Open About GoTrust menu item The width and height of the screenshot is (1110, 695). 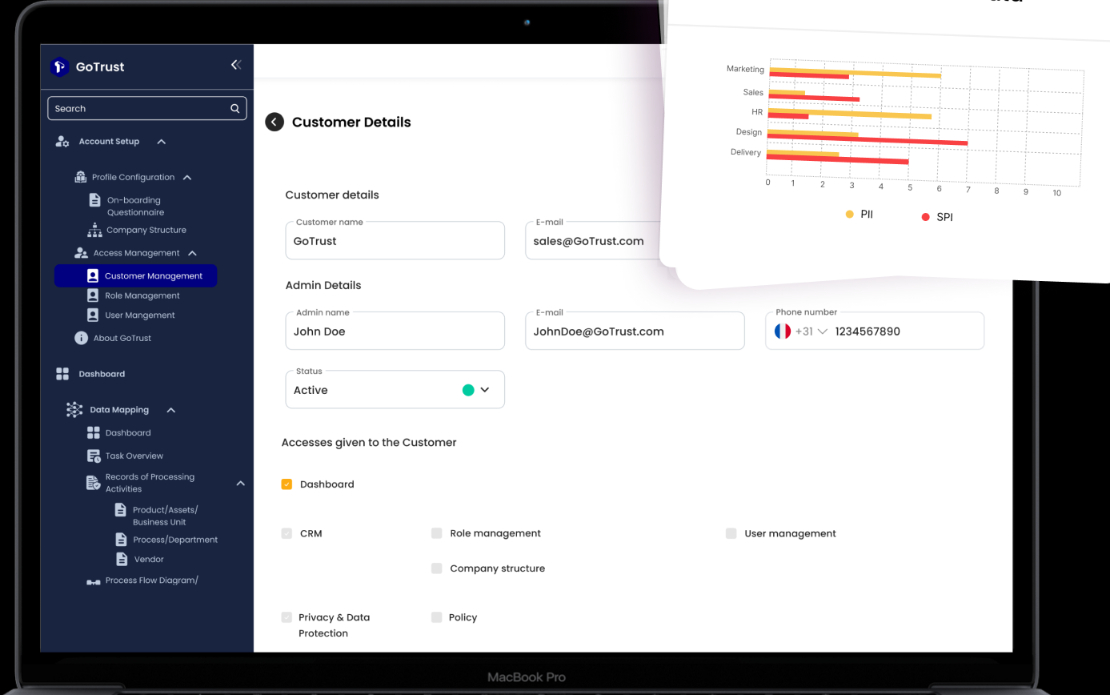pyautogui.click(x=122, y=338)
